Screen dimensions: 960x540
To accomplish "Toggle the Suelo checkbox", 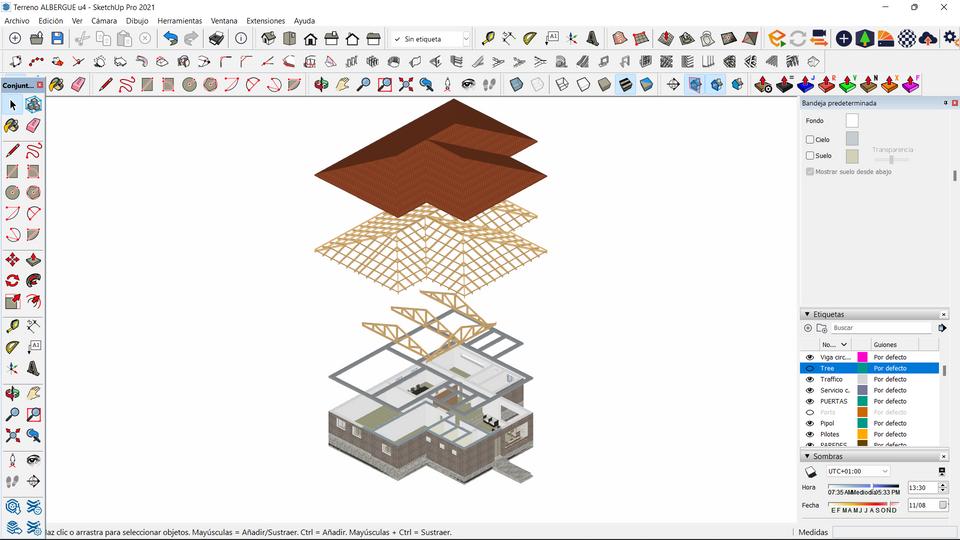I will click(810, 156).
